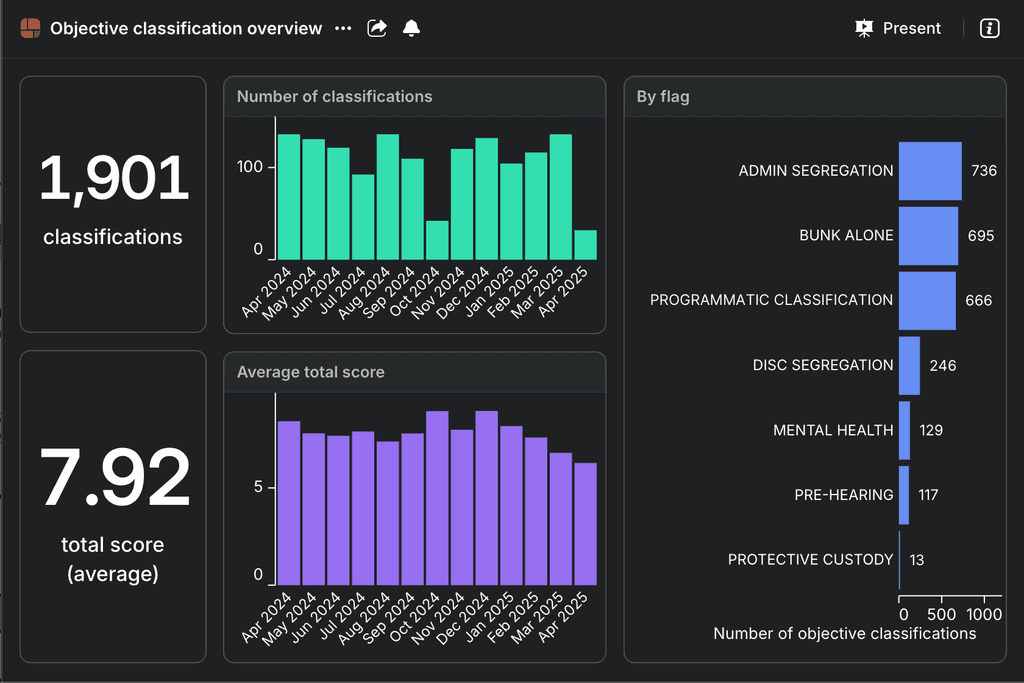Click the dashboard logo icon
This screenshot has width=1024, height=683.
[30, 29]
